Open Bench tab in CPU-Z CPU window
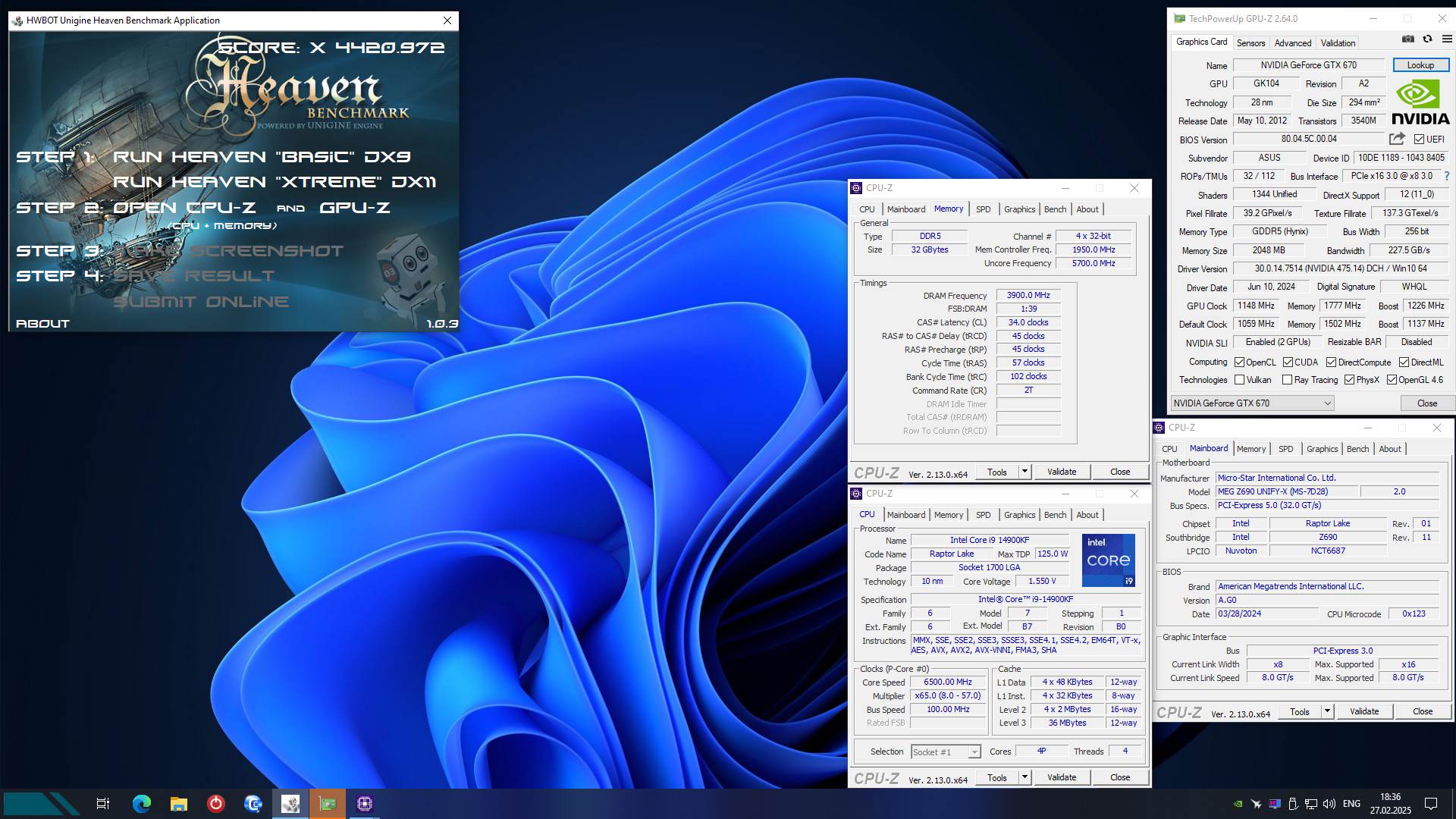Viewport: 1456px width, 819px height. [x=1055, y=515]
